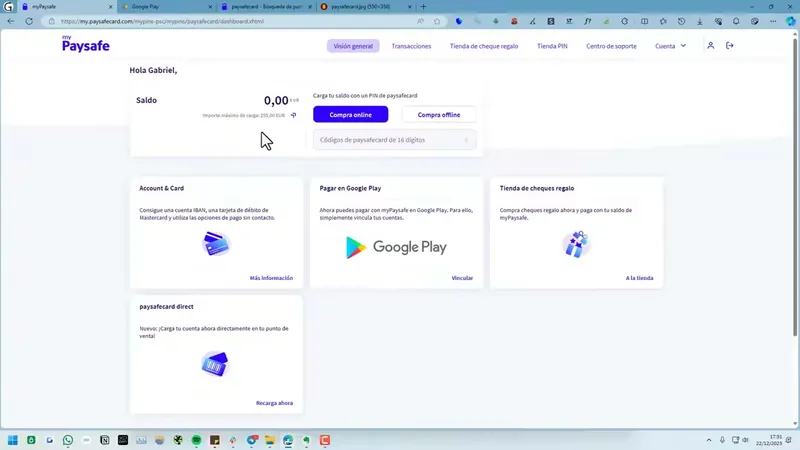Click the browser address bar URL
This screenshot has height=450, width=800.
[x=162, y=21]
